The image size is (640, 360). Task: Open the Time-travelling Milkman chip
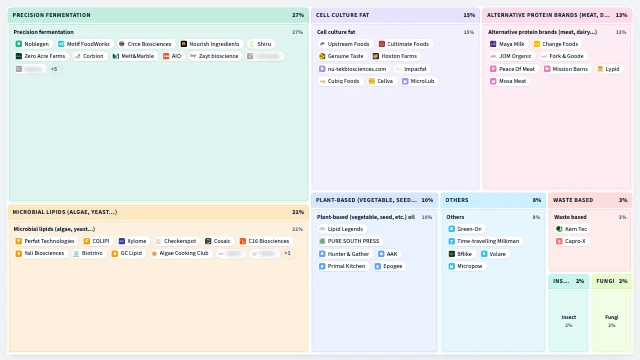484,241
